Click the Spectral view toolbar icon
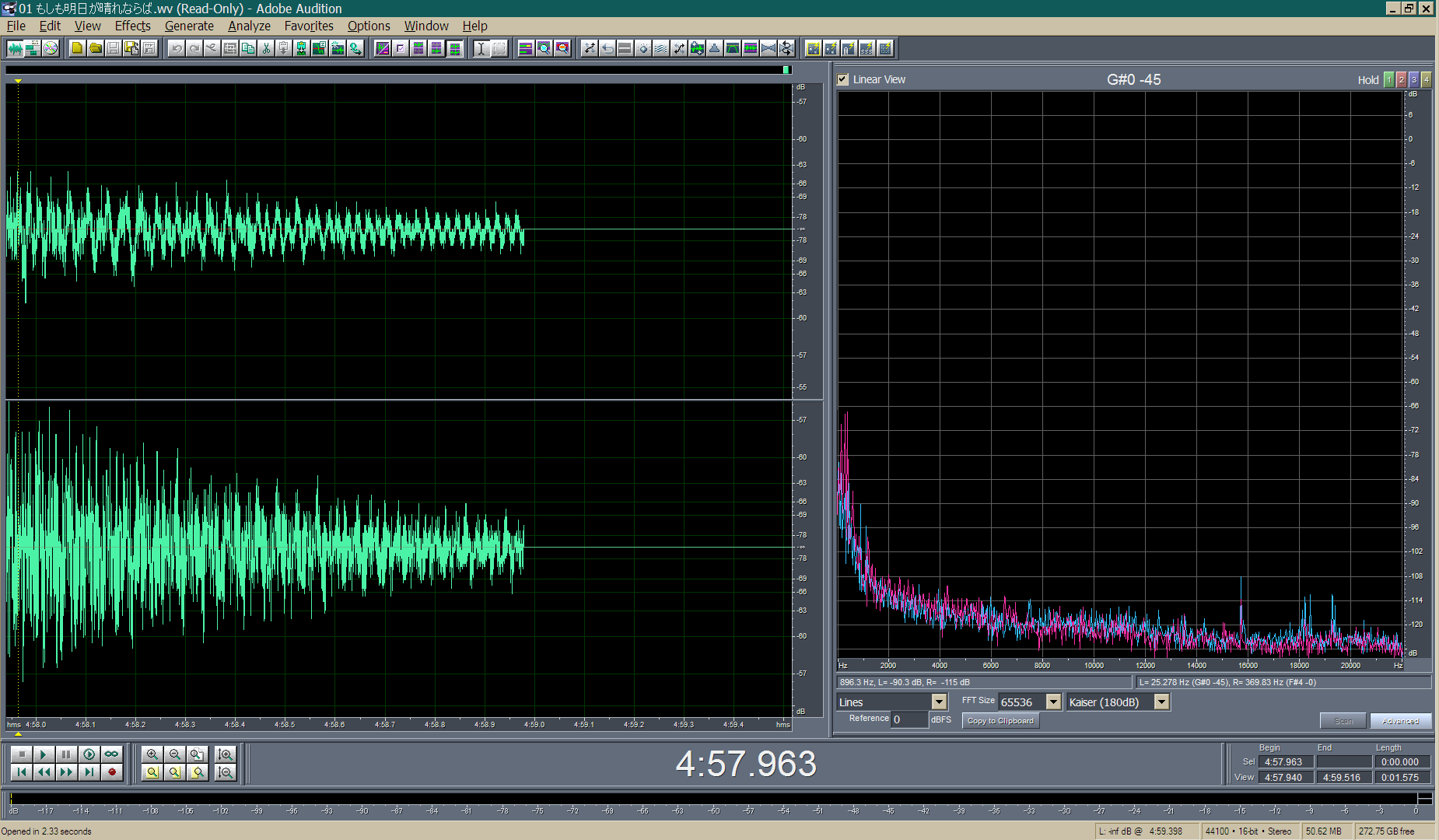This screenshot has height=840, width=1439. pyautogui.click(x=383, y=48)
